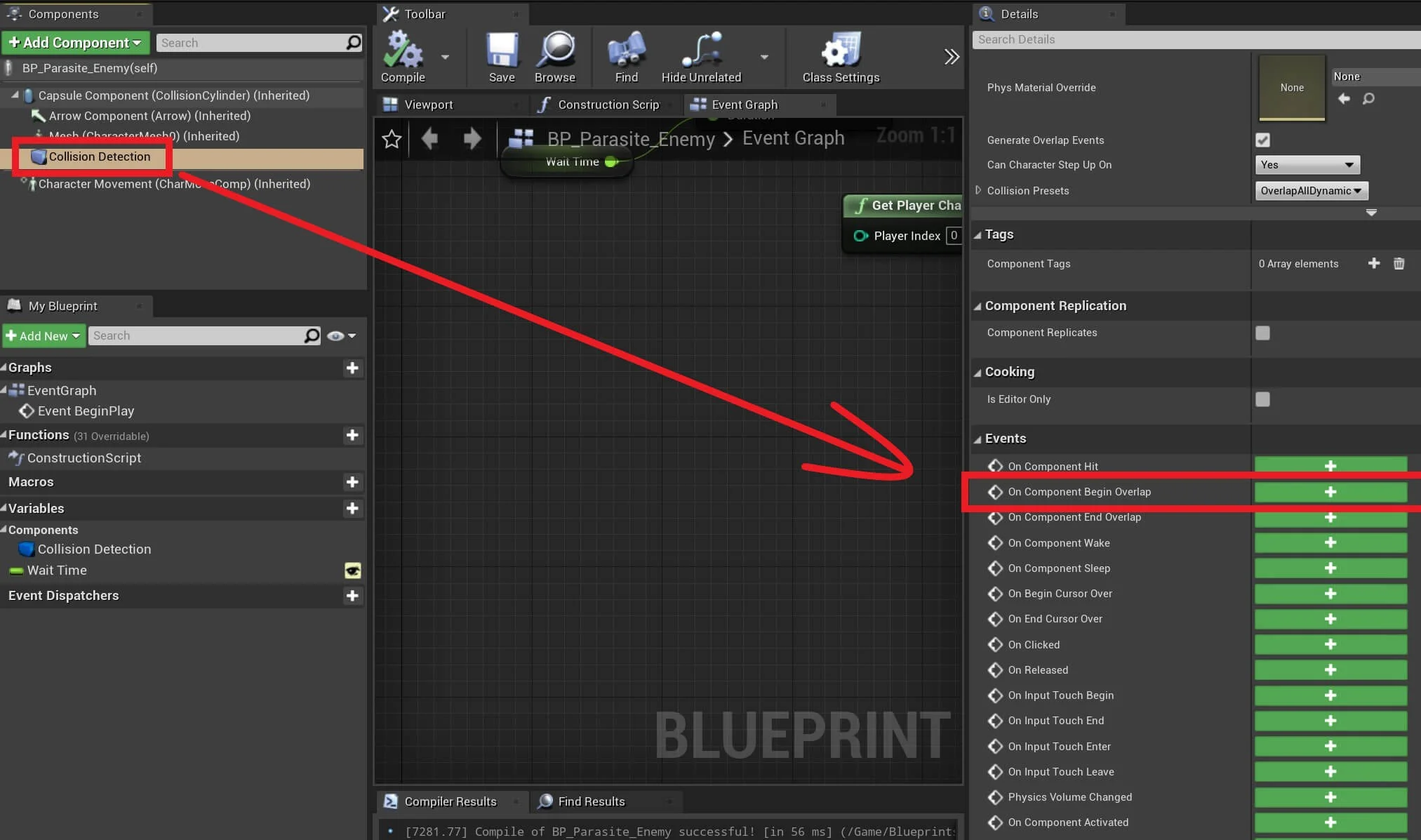
Task: Add On Clicked event
Action: pyautogui.click(x=1330, y=644)
